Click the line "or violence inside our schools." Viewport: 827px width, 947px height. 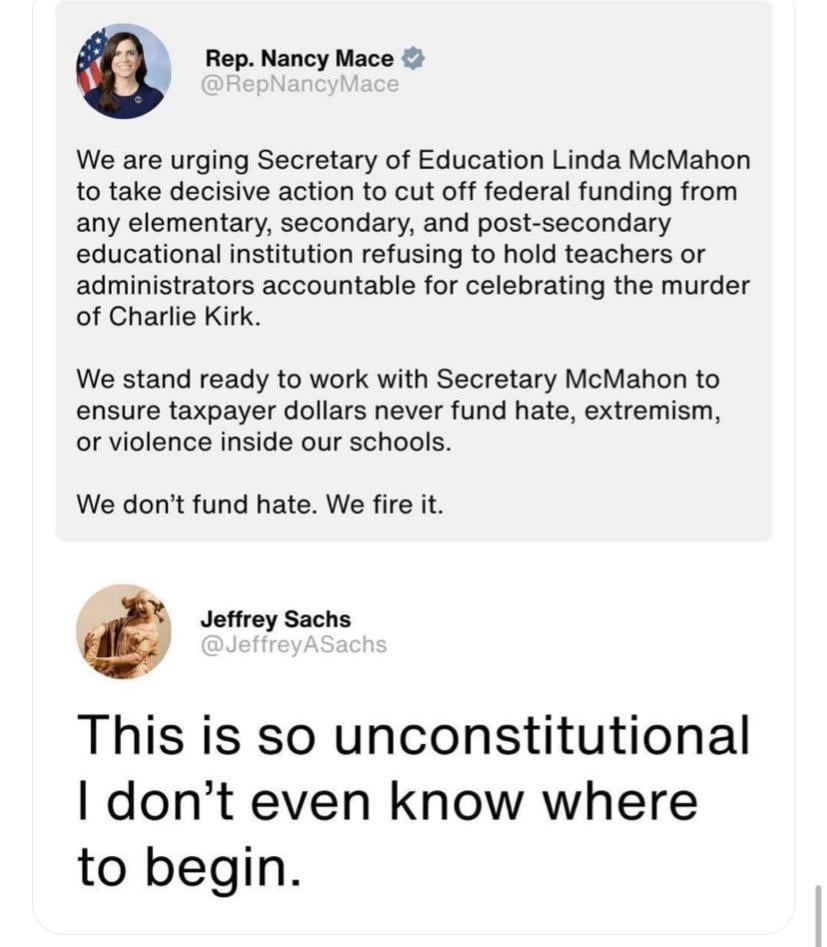pyautogui.click(x=264, y=442)
